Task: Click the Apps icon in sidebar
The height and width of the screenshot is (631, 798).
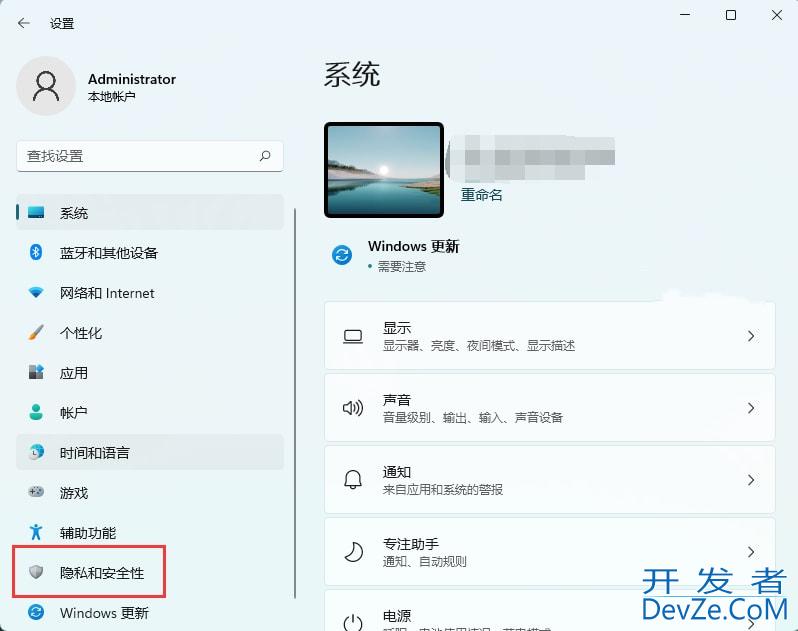Action: (x=36, y=372)
